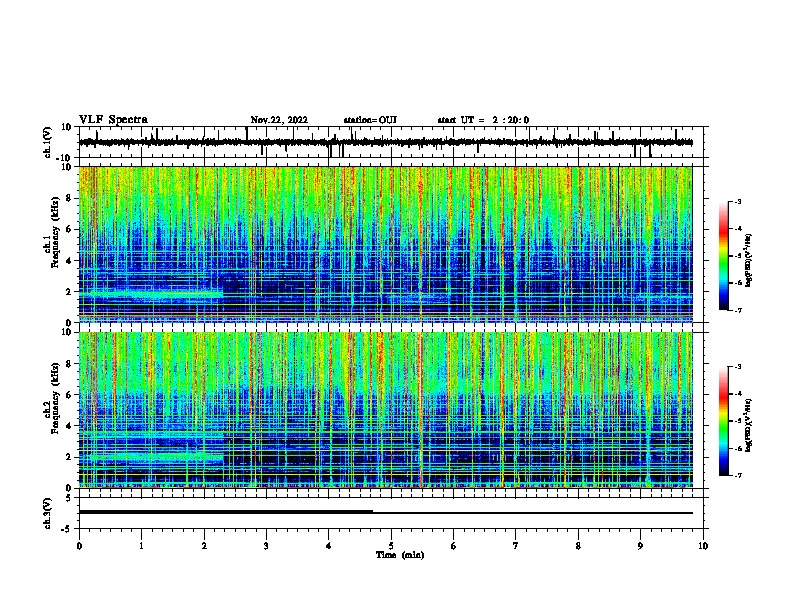Click the "-5" tick of the ch.3(V) axis
This screenshot has width=792, height=612.
68,529
